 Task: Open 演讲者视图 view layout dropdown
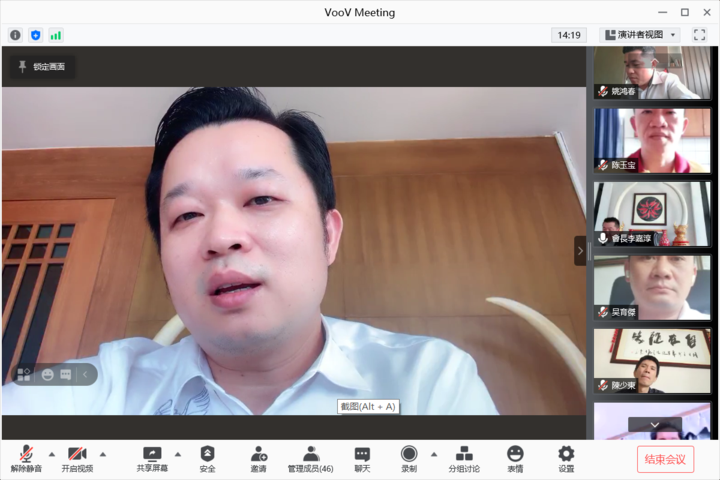640,35
